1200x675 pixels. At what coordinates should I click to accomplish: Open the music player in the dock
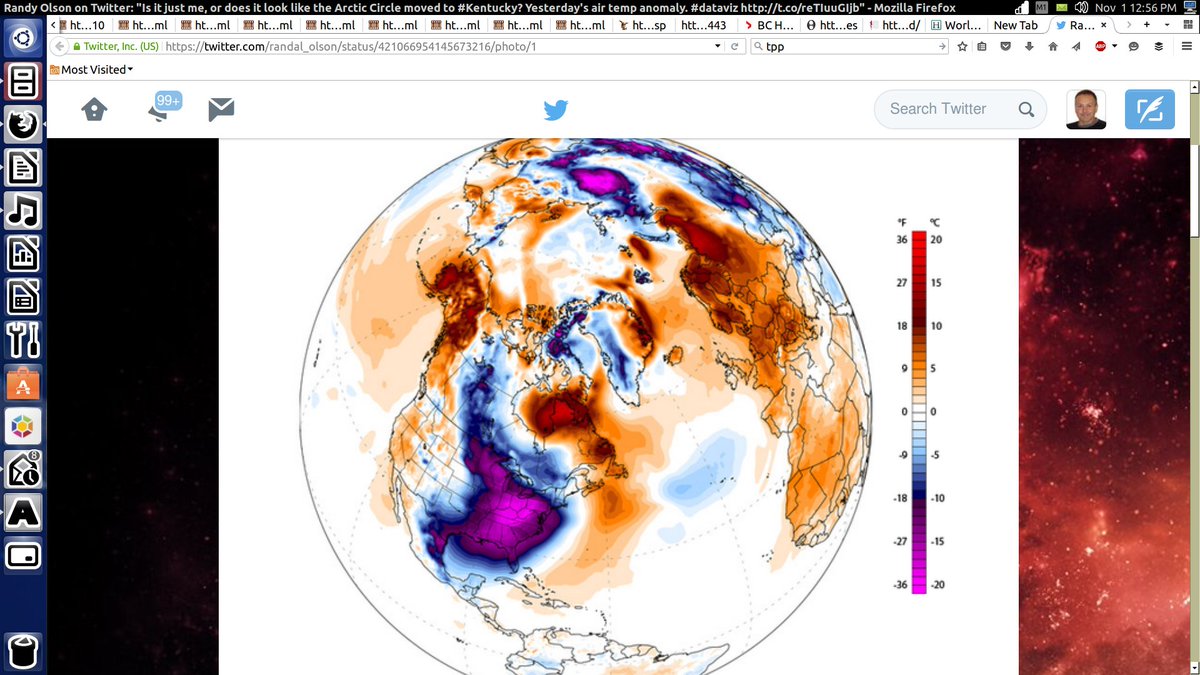click(23, 210)
